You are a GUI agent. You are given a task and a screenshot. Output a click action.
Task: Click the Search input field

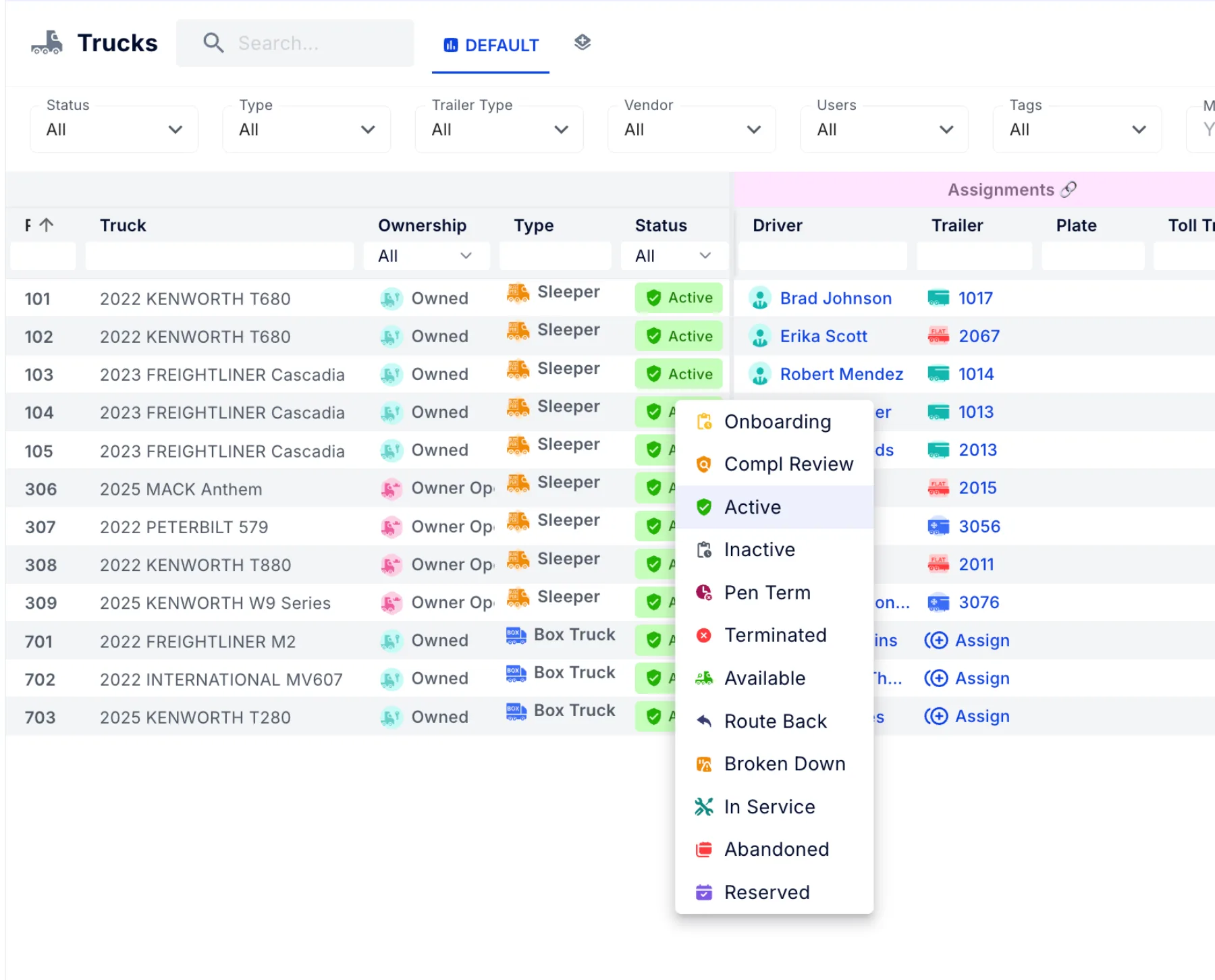click(295, 43)
